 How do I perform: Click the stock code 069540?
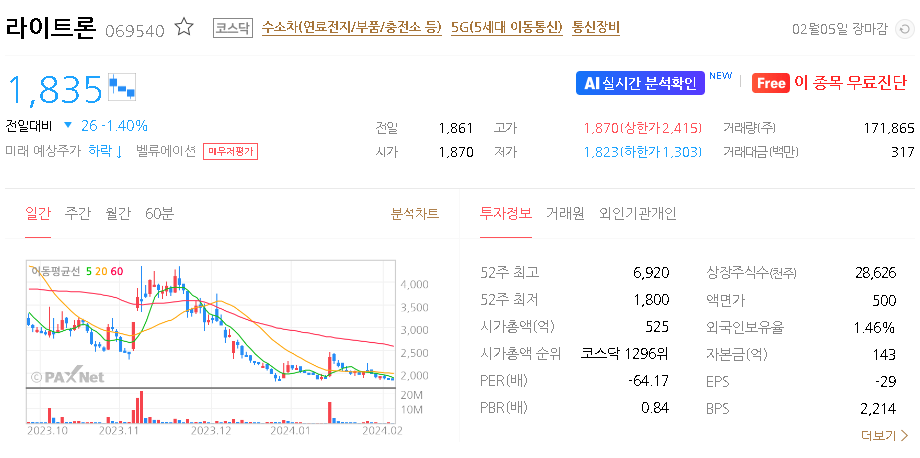(x=135, y=30)
